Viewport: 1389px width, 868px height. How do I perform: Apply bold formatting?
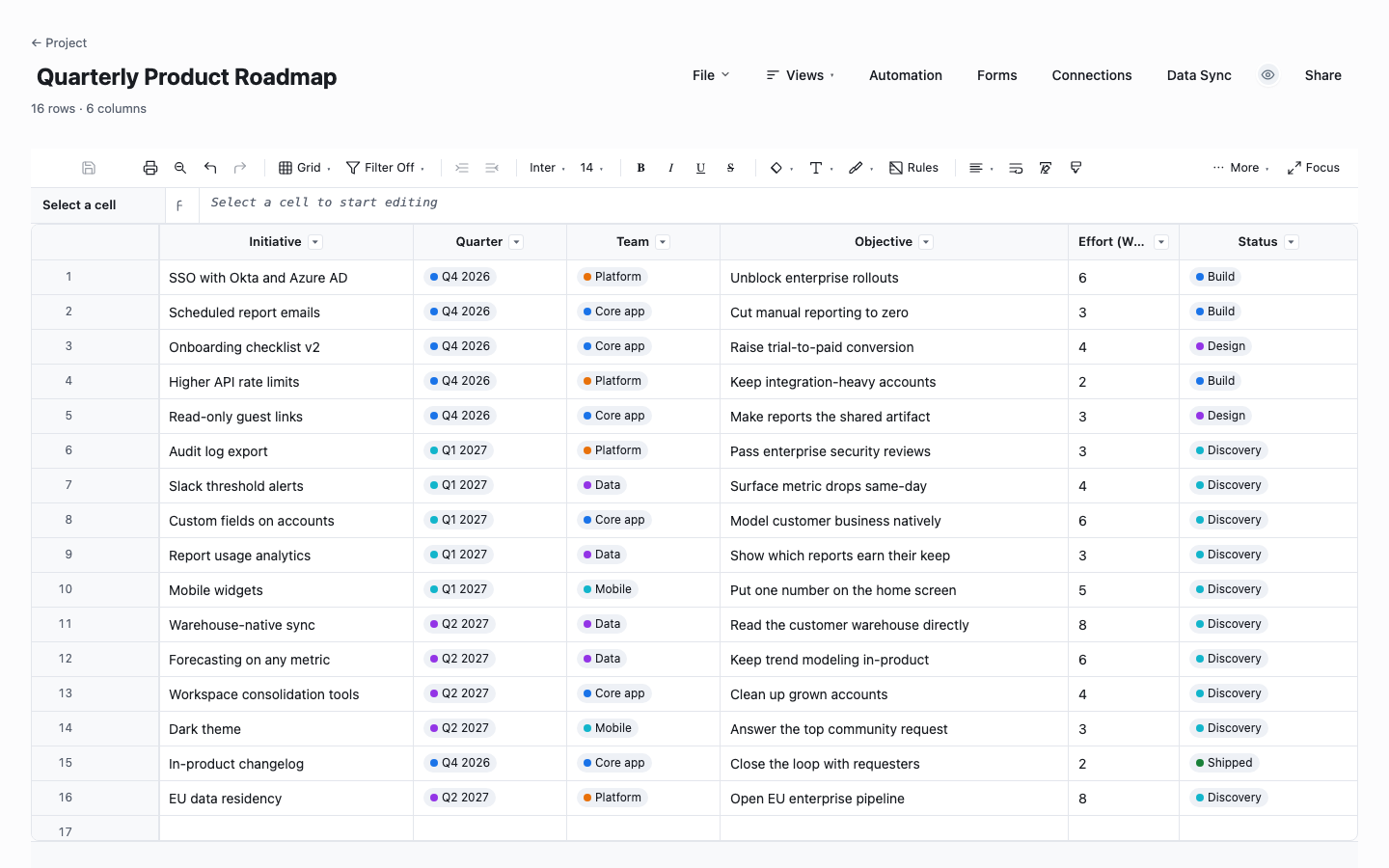click(x=640, y=168)
